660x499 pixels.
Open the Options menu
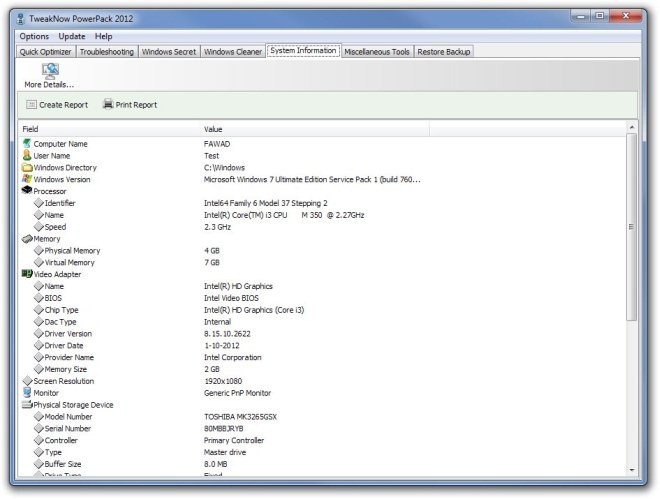[x=34, y=36]
